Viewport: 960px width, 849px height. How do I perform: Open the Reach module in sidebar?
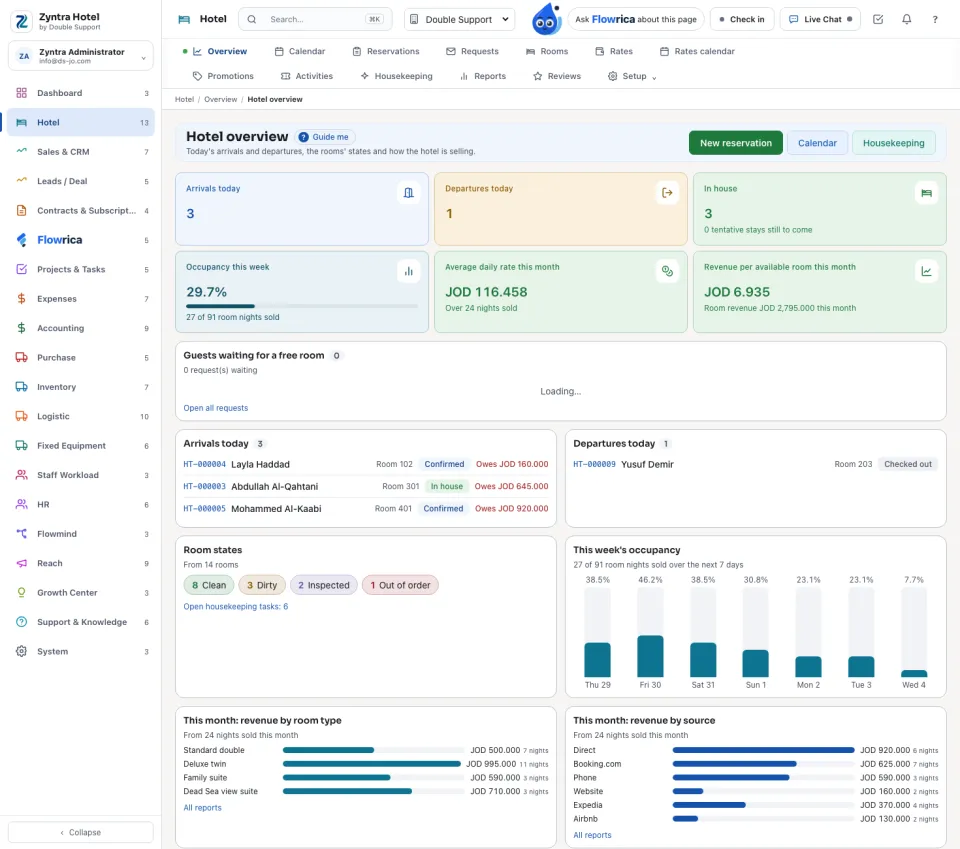[81, 563]
